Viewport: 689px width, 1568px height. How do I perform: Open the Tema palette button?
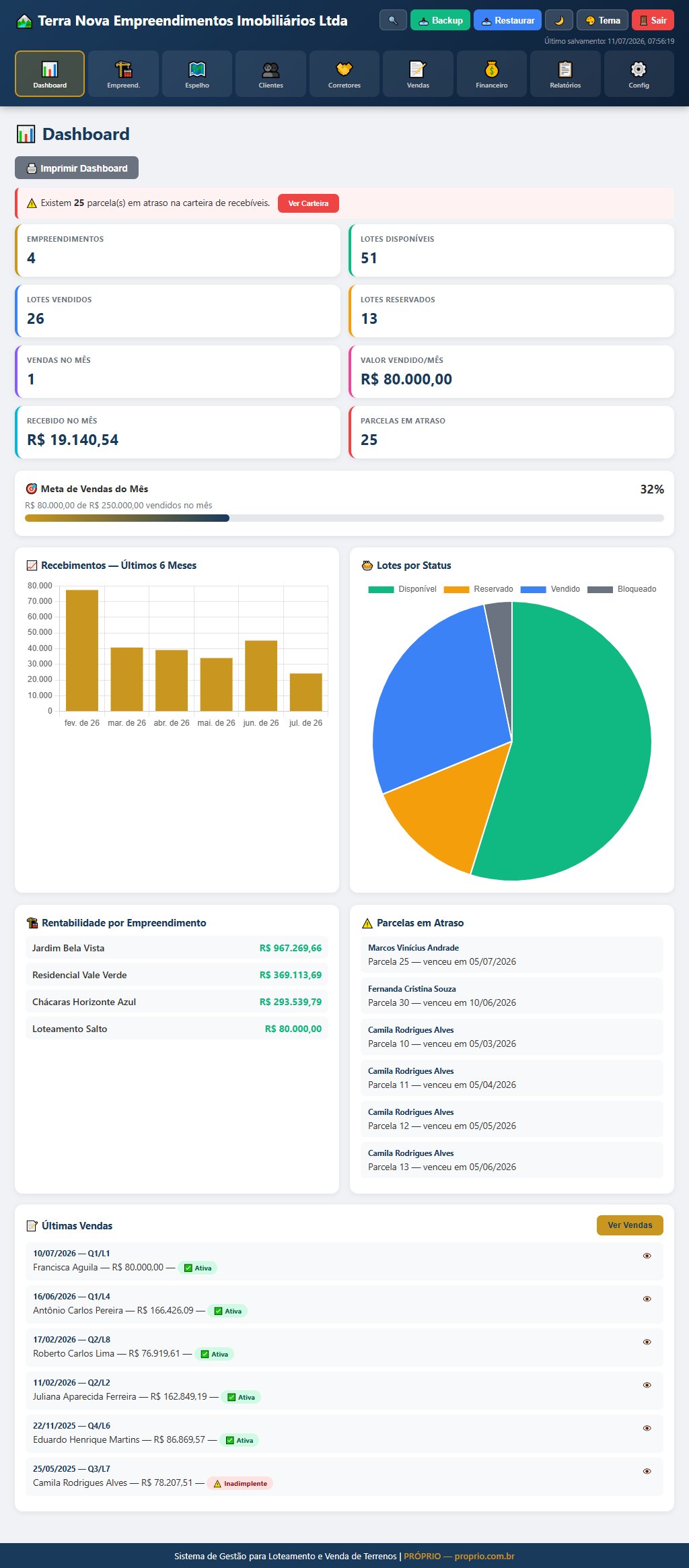602,20
